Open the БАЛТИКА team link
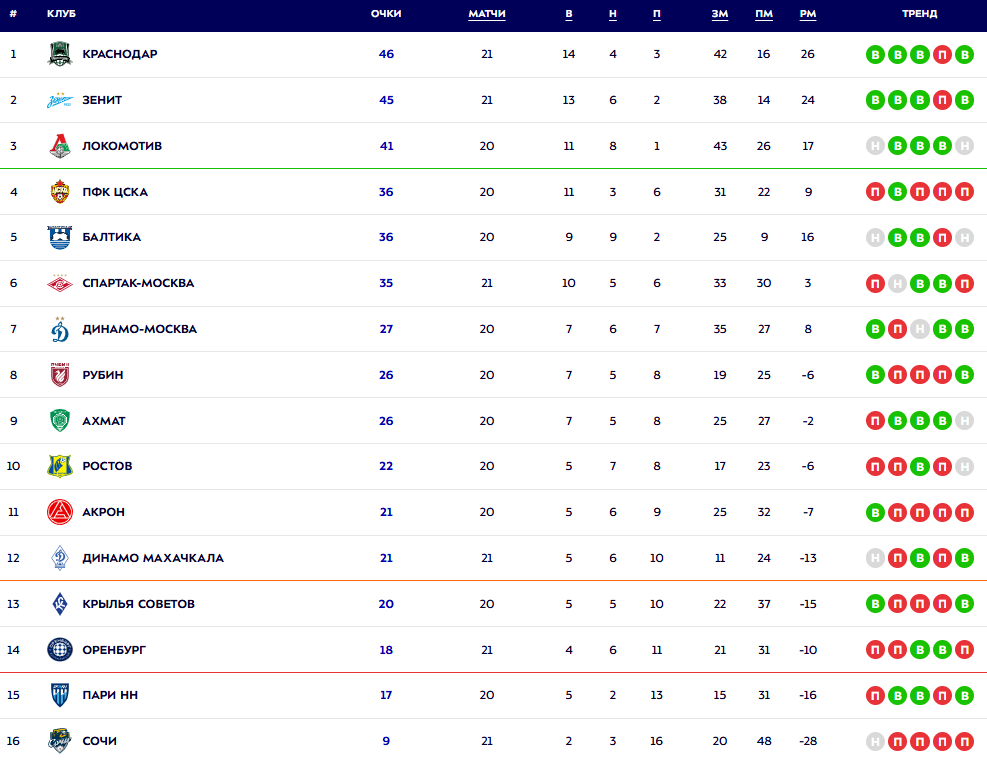This screenshot has width=987, height=763. (111, 237)
